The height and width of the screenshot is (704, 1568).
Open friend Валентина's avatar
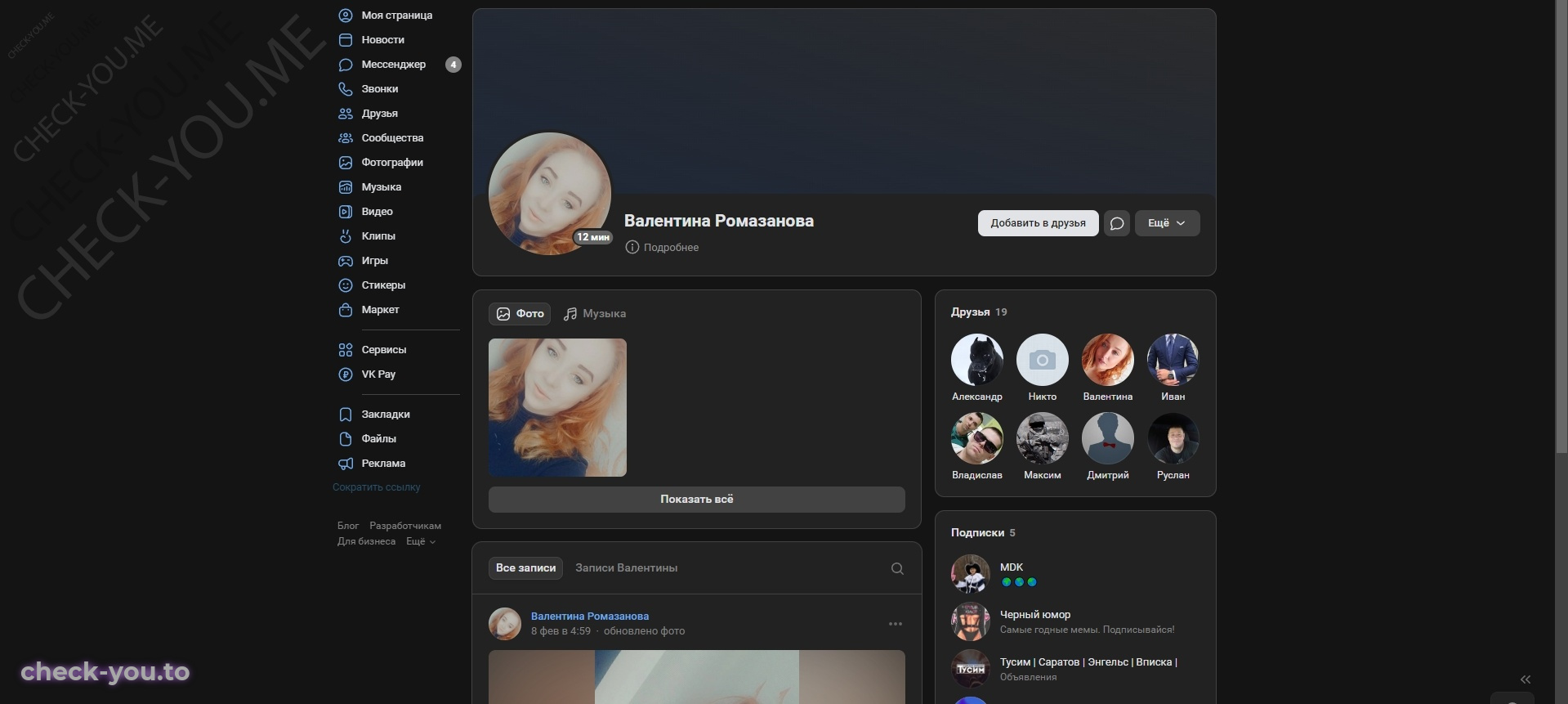point(1108,360)
